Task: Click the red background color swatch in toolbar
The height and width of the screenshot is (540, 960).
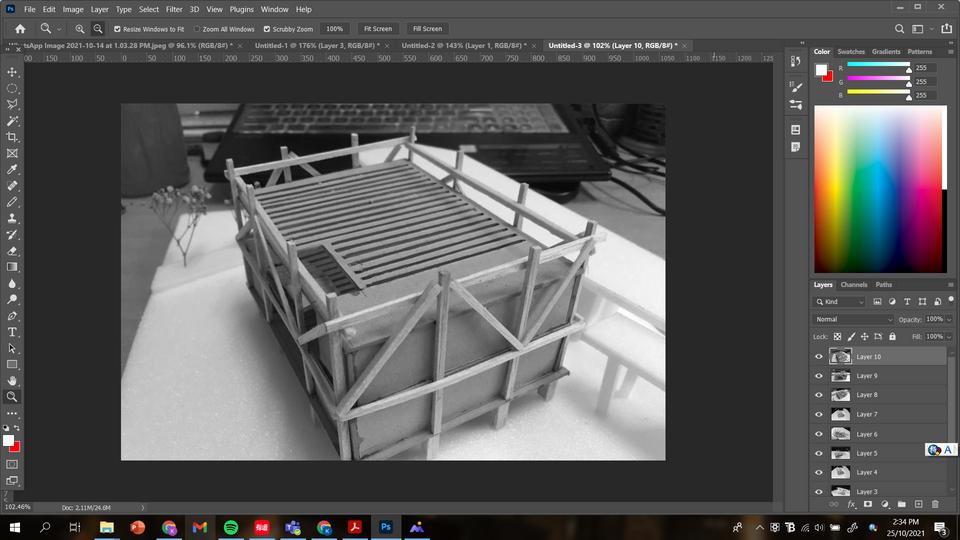Action: [16, 448]
